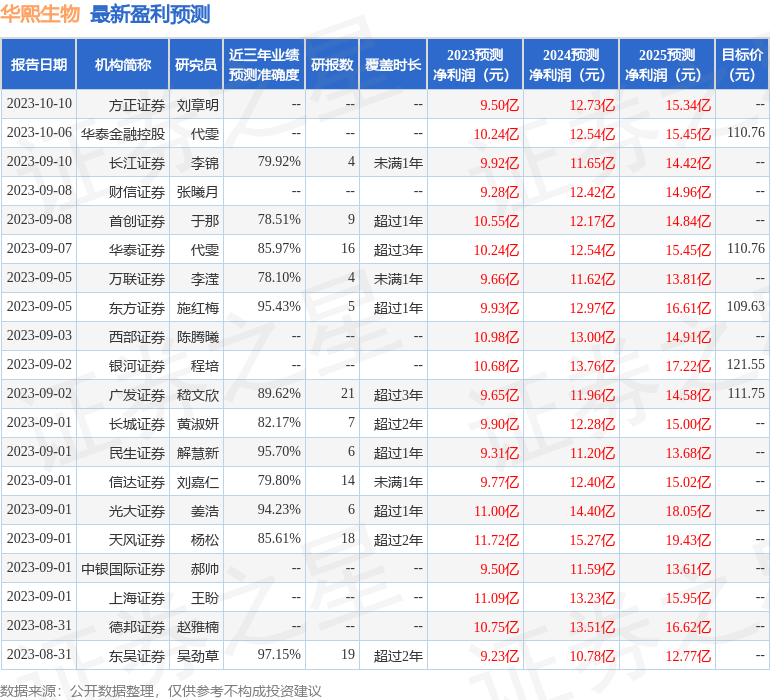This screenshot has width=770, height=700.
Task: Click the 目标价 column header
Action: point(742,64)
